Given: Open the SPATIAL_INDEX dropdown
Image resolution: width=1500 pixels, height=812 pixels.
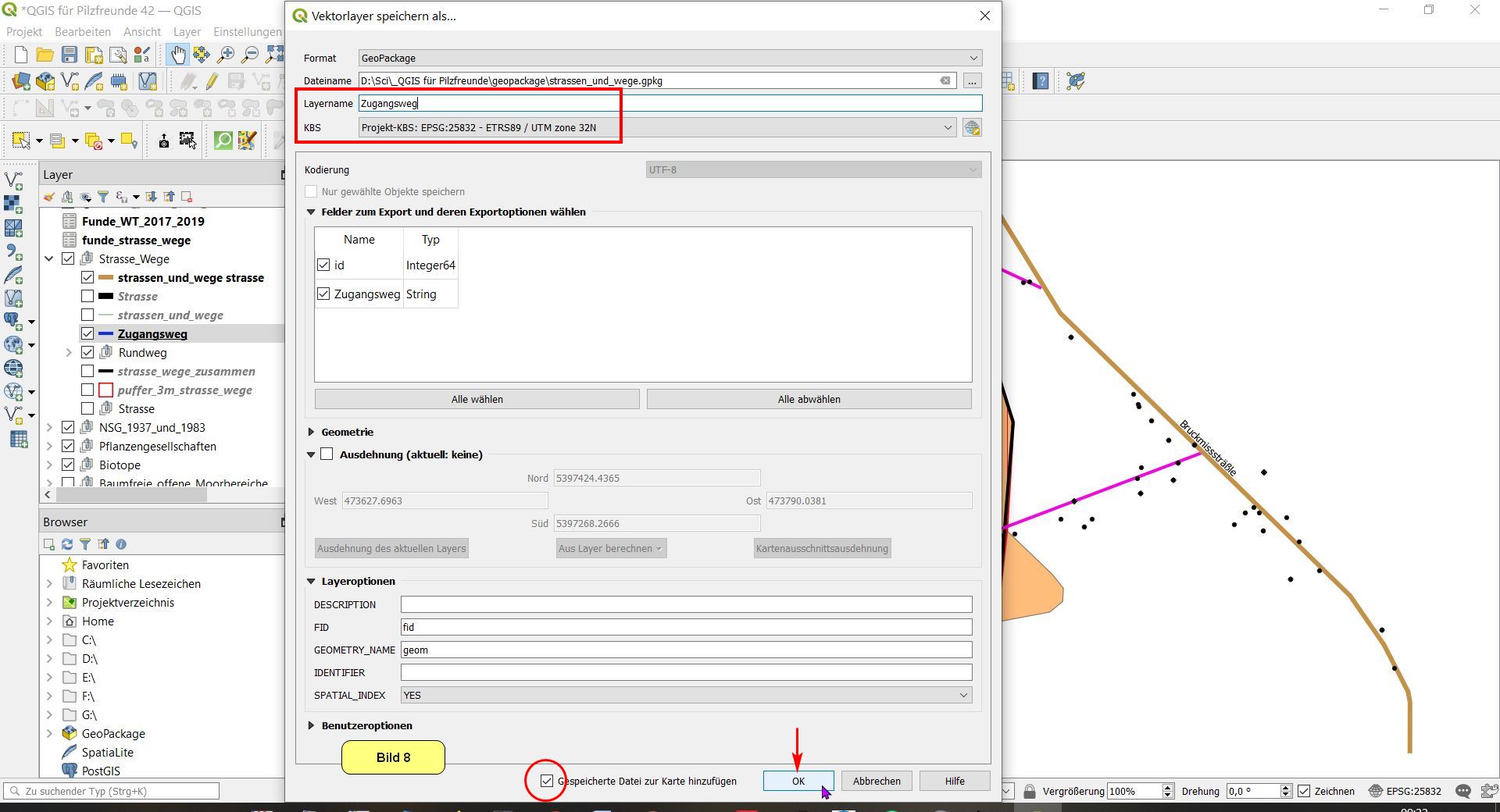Looking at the screenshot, I should tap(685, 696).
